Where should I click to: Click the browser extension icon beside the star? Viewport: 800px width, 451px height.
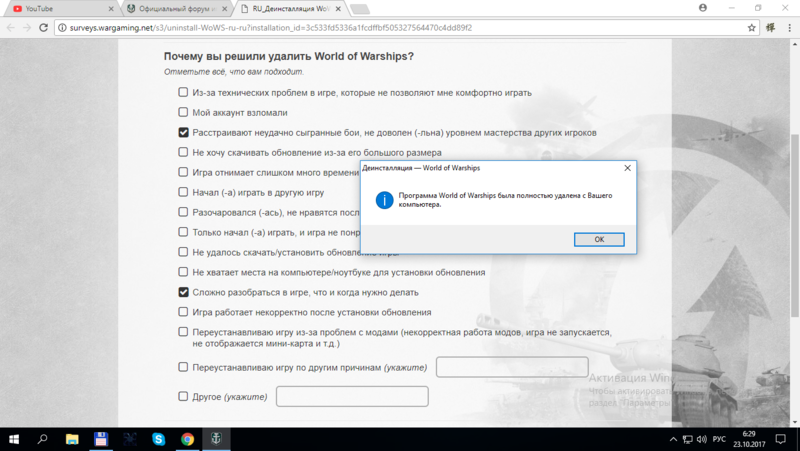[770, 28]
